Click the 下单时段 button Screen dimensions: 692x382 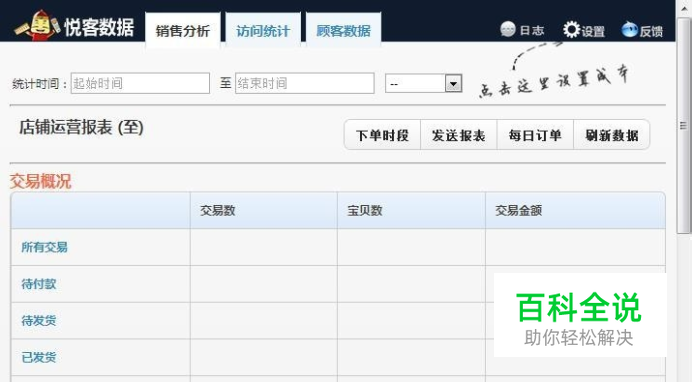(382, 135)
